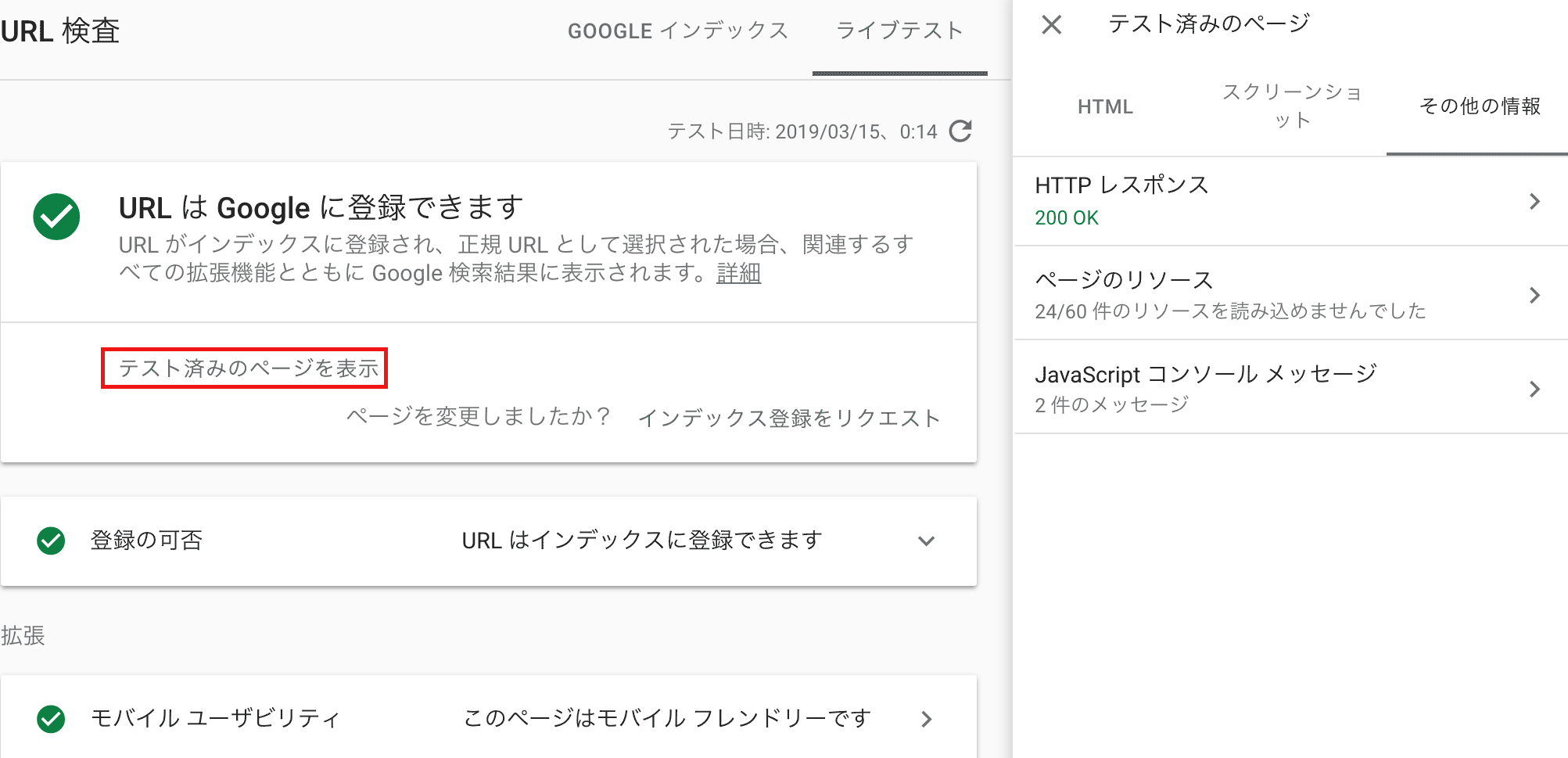Click green check icon for モバイル ユーザビリティ
Screen dimensions: 1568x758
[x=51, y=719]
